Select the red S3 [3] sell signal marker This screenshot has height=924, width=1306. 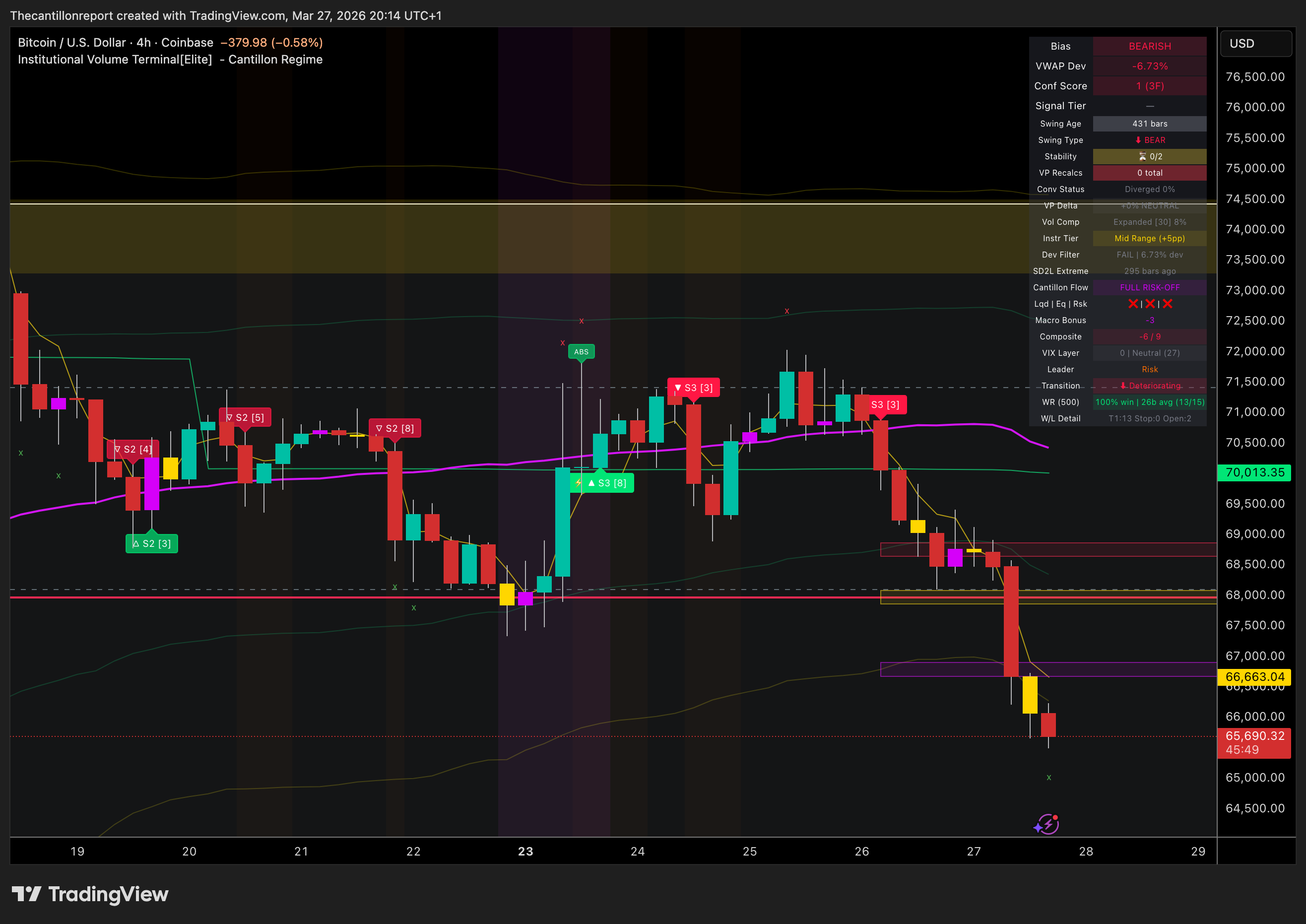tap(695, 388)
